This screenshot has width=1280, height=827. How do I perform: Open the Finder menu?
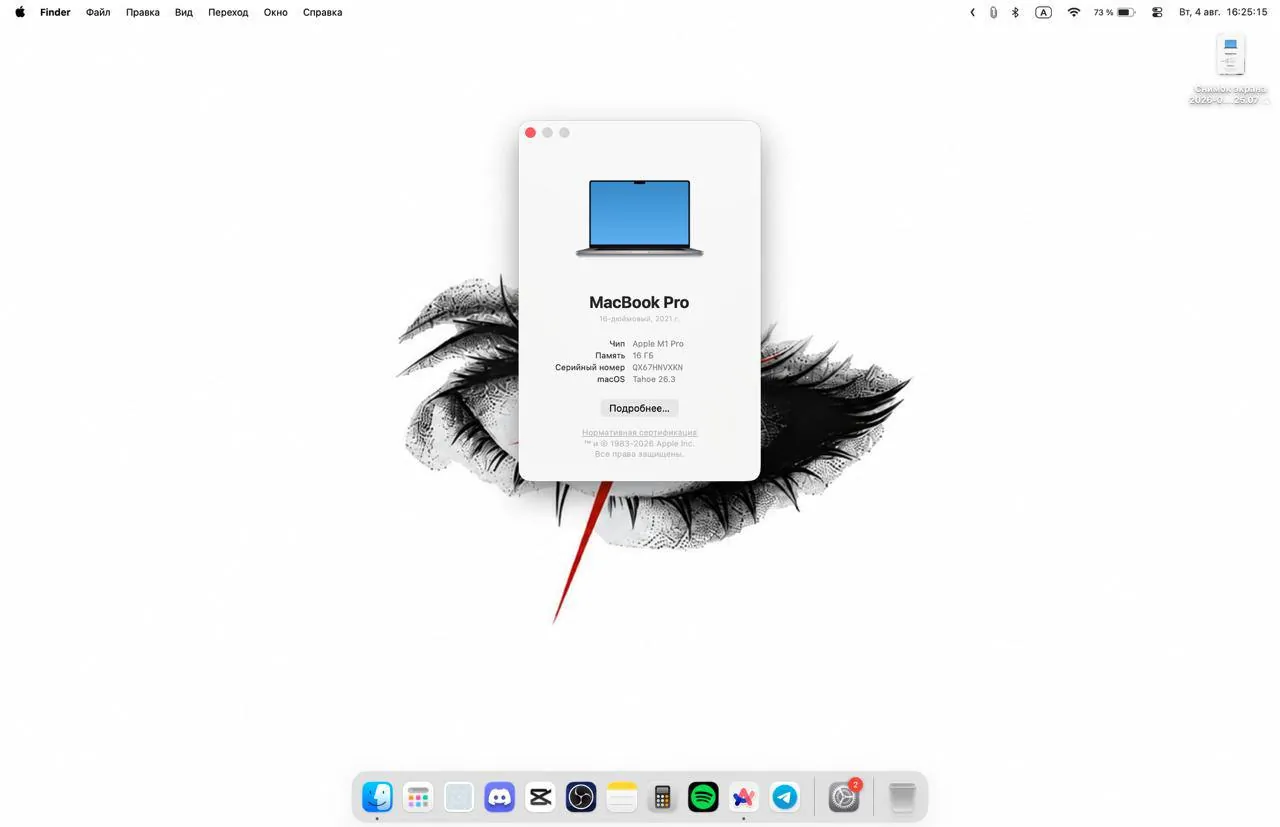click(x=55, y=12)
